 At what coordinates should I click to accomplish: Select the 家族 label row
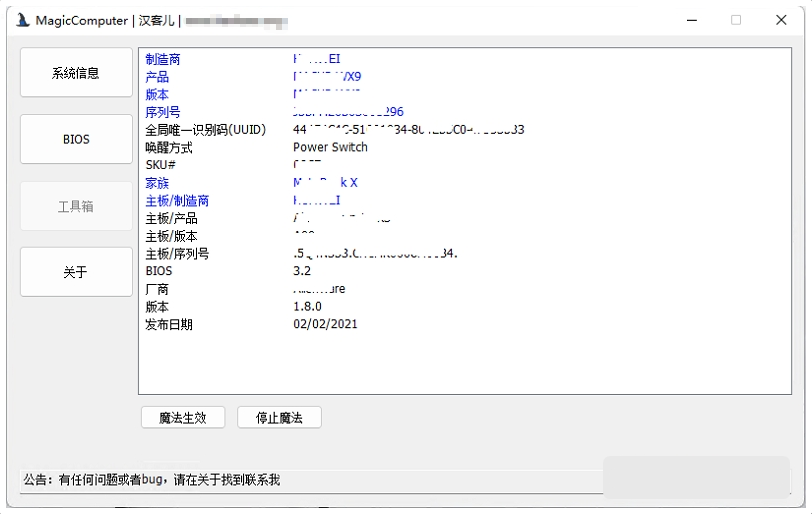pos(157,183)
